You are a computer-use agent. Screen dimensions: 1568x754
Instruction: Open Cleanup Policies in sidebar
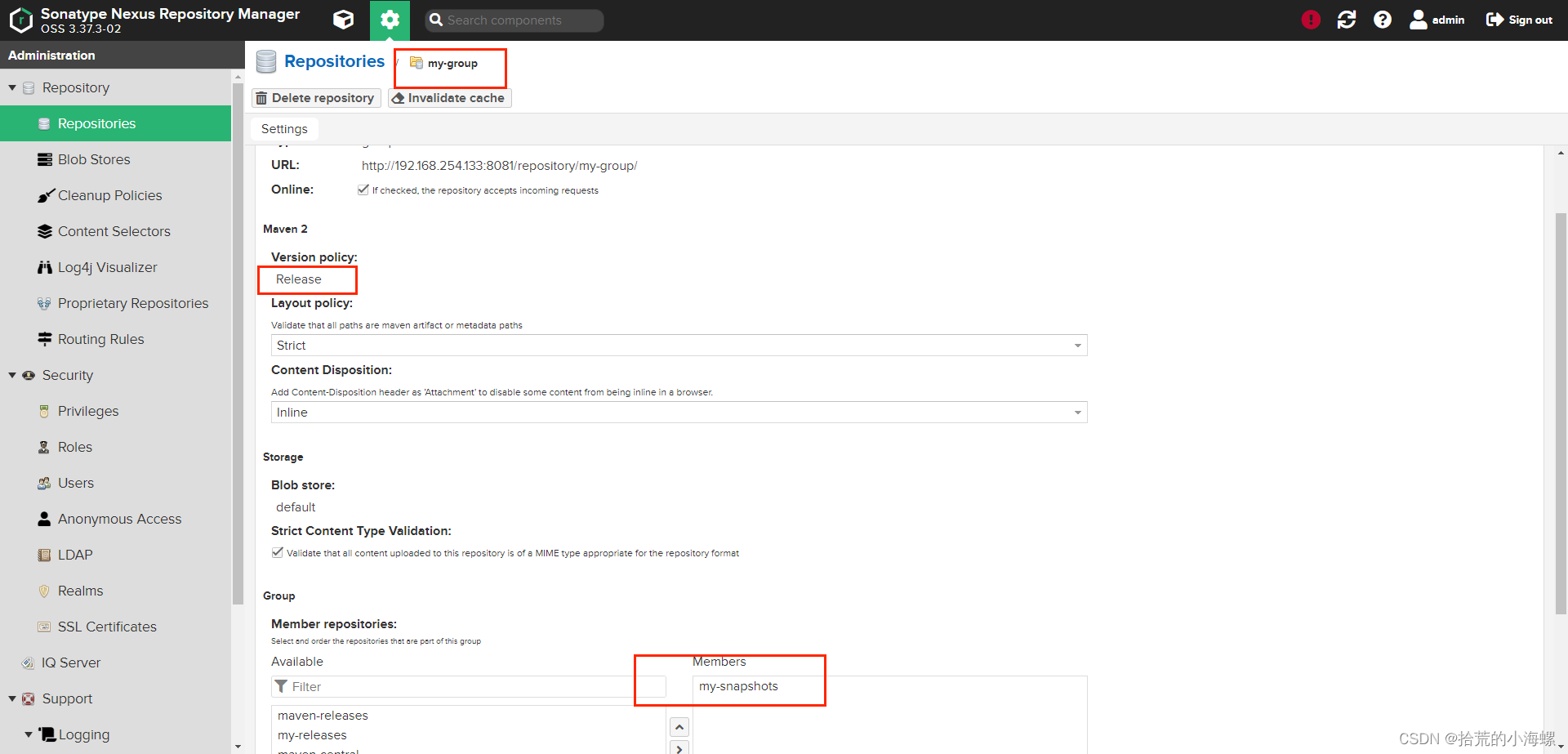point(116,195)
